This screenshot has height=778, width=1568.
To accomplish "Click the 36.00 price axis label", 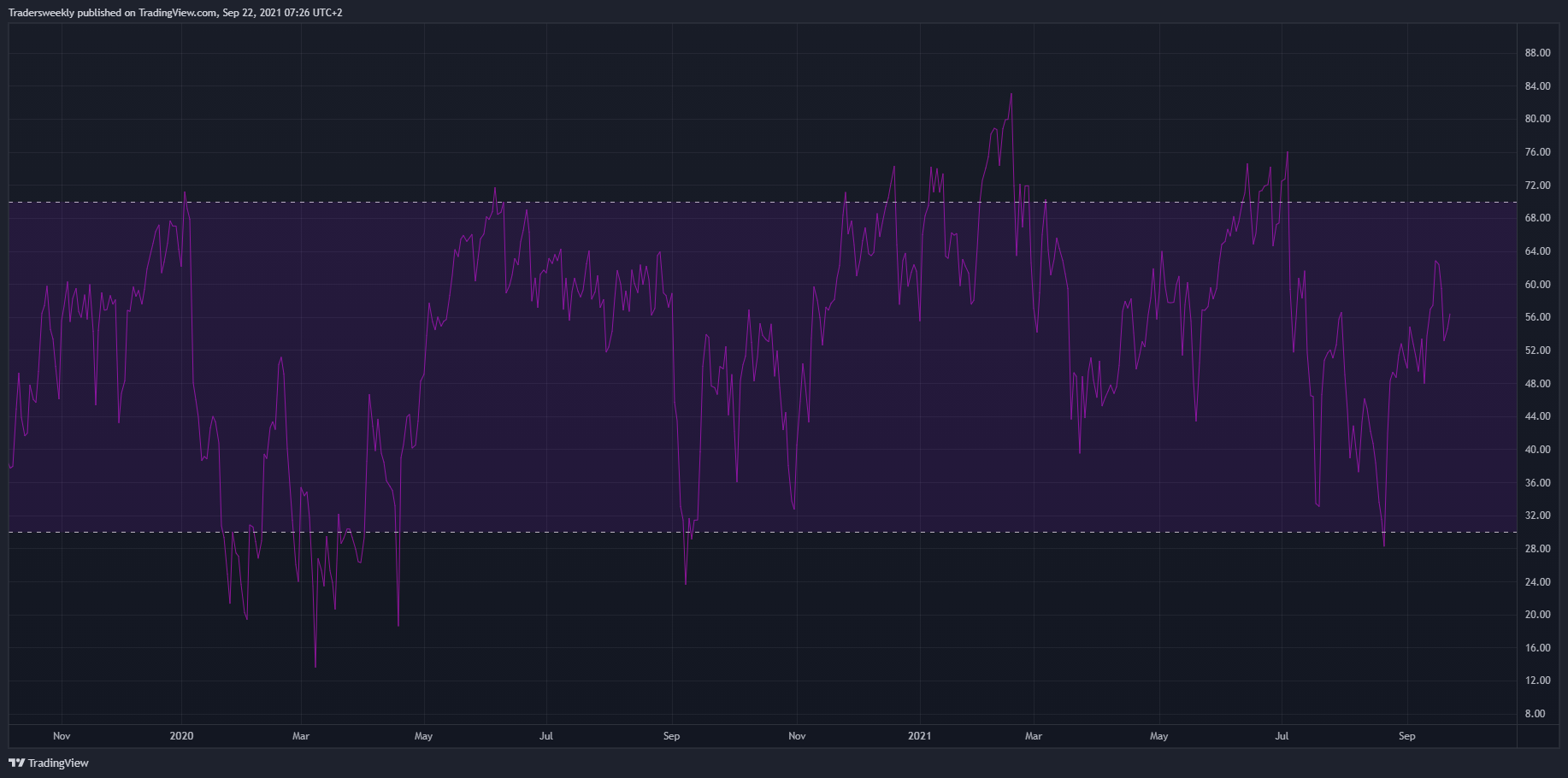I will coord(1537,483).
